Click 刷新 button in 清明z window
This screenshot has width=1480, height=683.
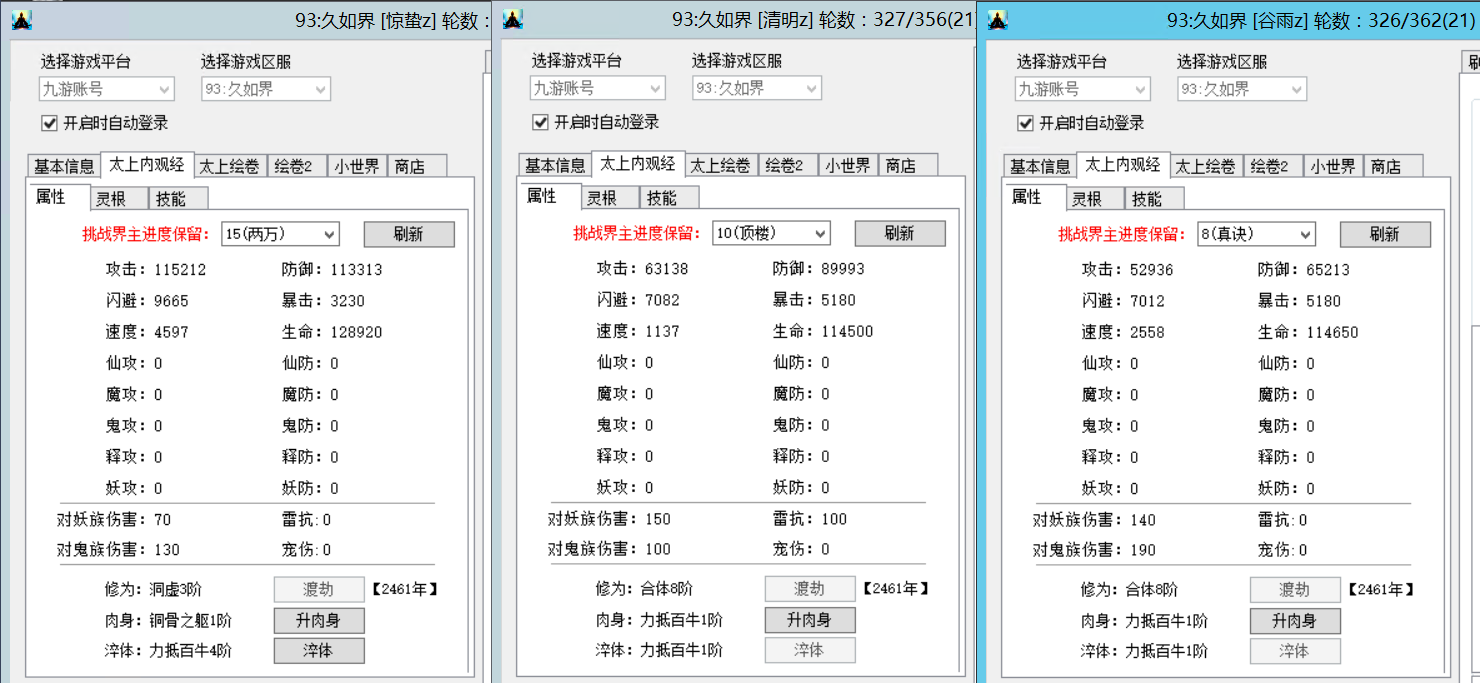click(x=899, y=233)
